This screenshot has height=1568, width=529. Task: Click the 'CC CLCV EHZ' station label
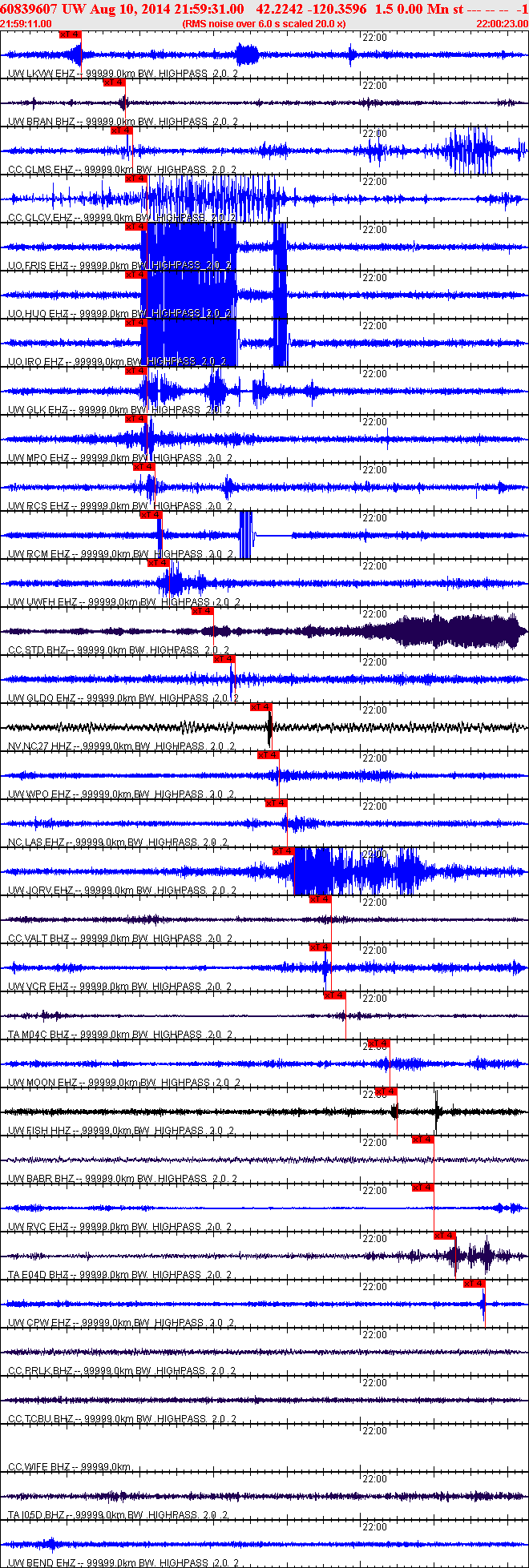coord(40,218)
